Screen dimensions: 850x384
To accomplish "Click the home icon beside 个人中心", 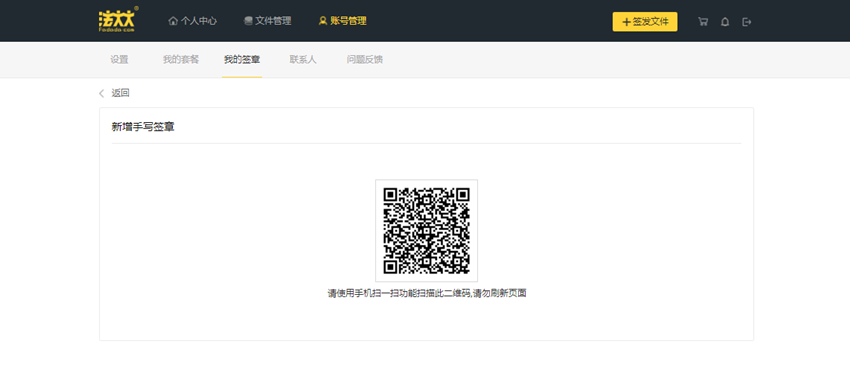I will pos(173,21).
